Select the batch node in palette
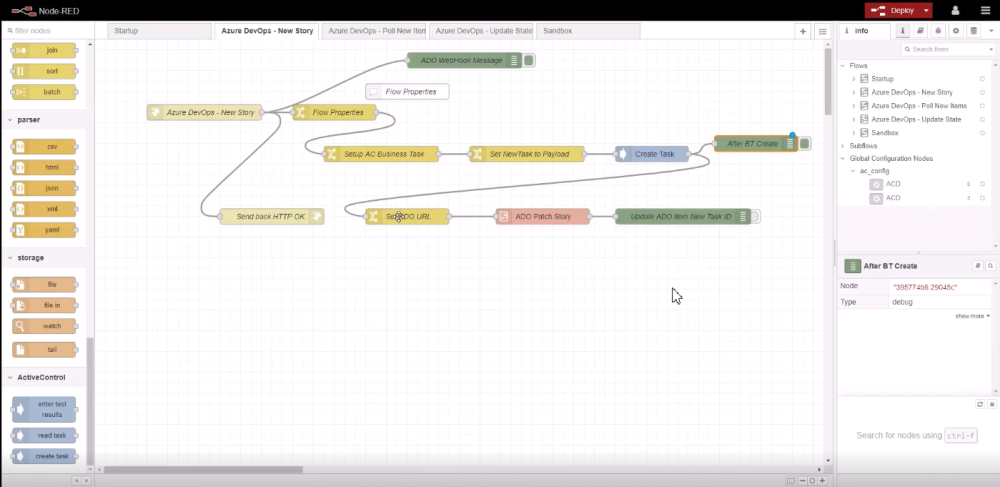 pos(44,92)
